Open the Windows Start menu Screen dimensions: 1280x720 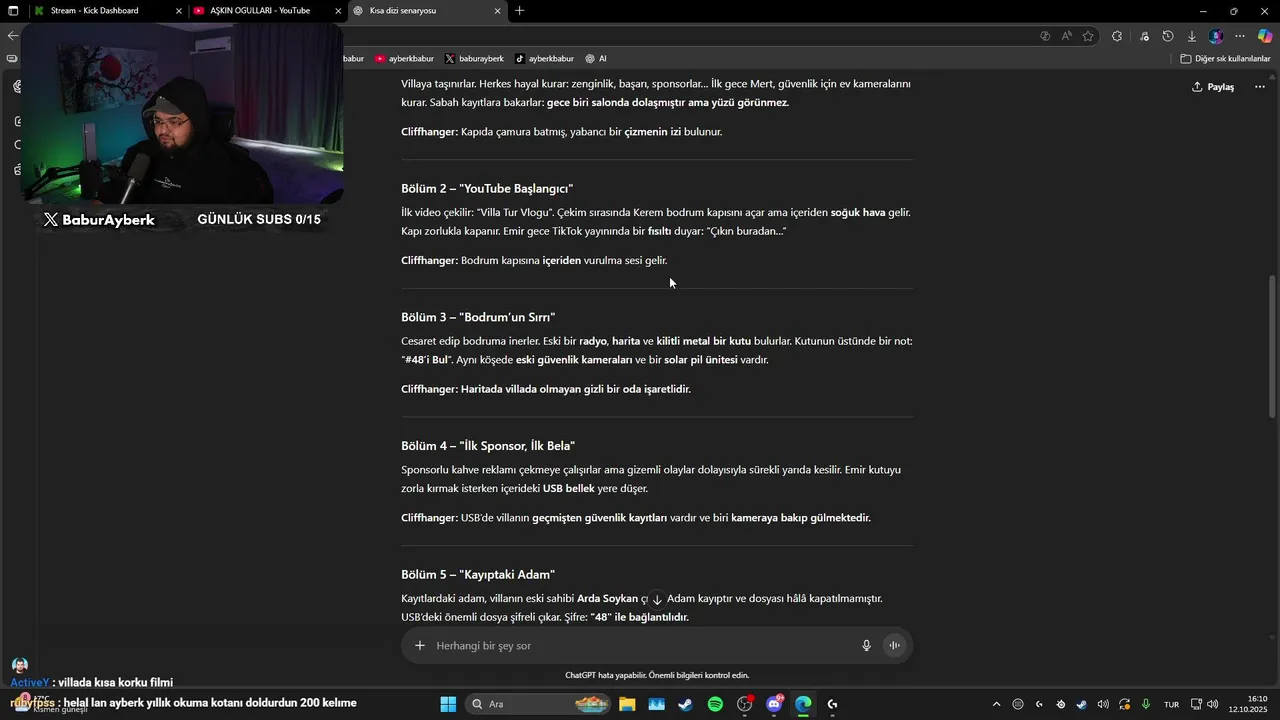click(x=448, y=704)
